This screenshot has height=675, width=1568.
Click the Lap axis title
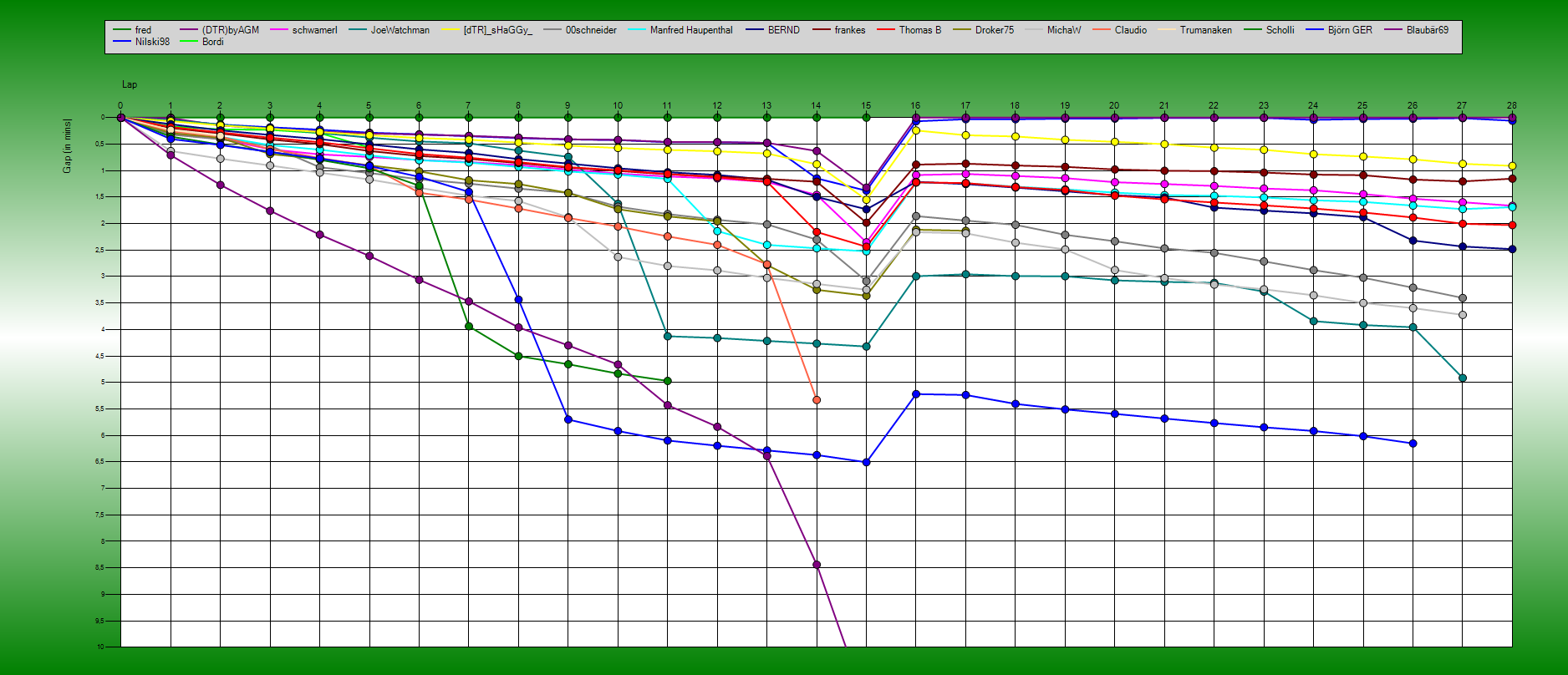[x=130, y=84]
